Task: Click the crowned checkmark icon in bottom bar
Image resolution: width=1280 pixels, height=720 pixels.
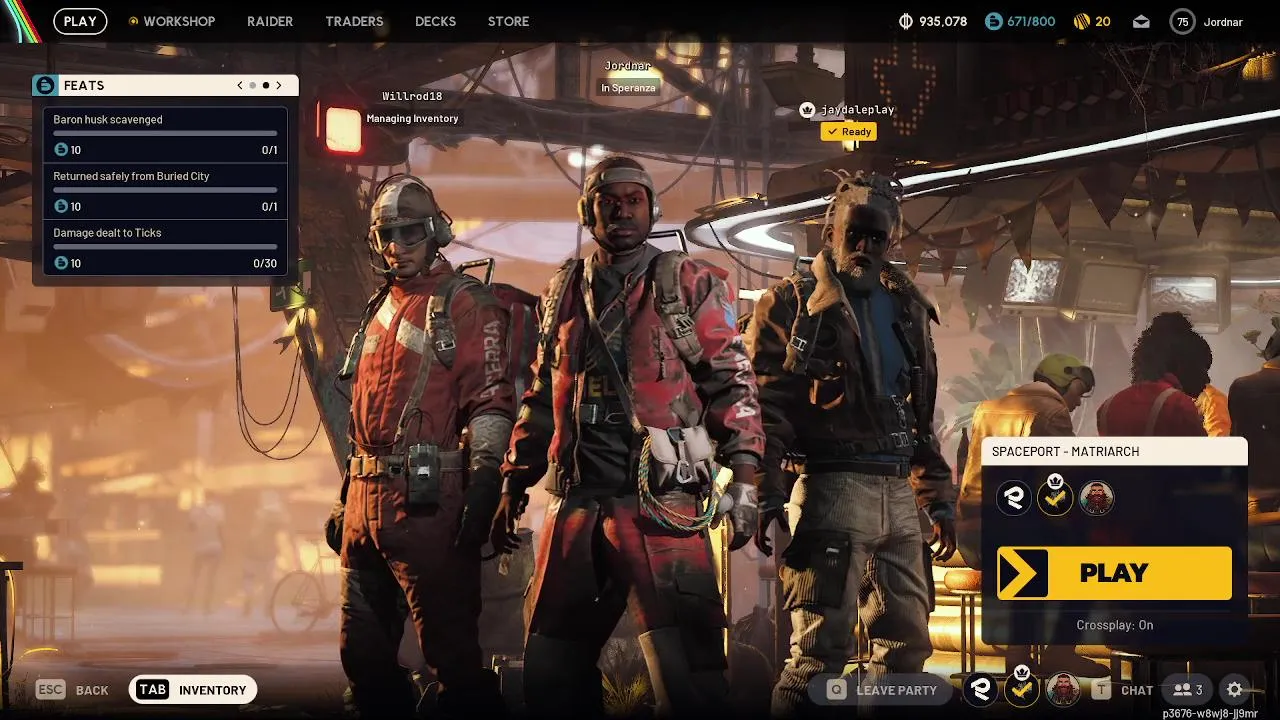Action: click(x=1022, y=688)
